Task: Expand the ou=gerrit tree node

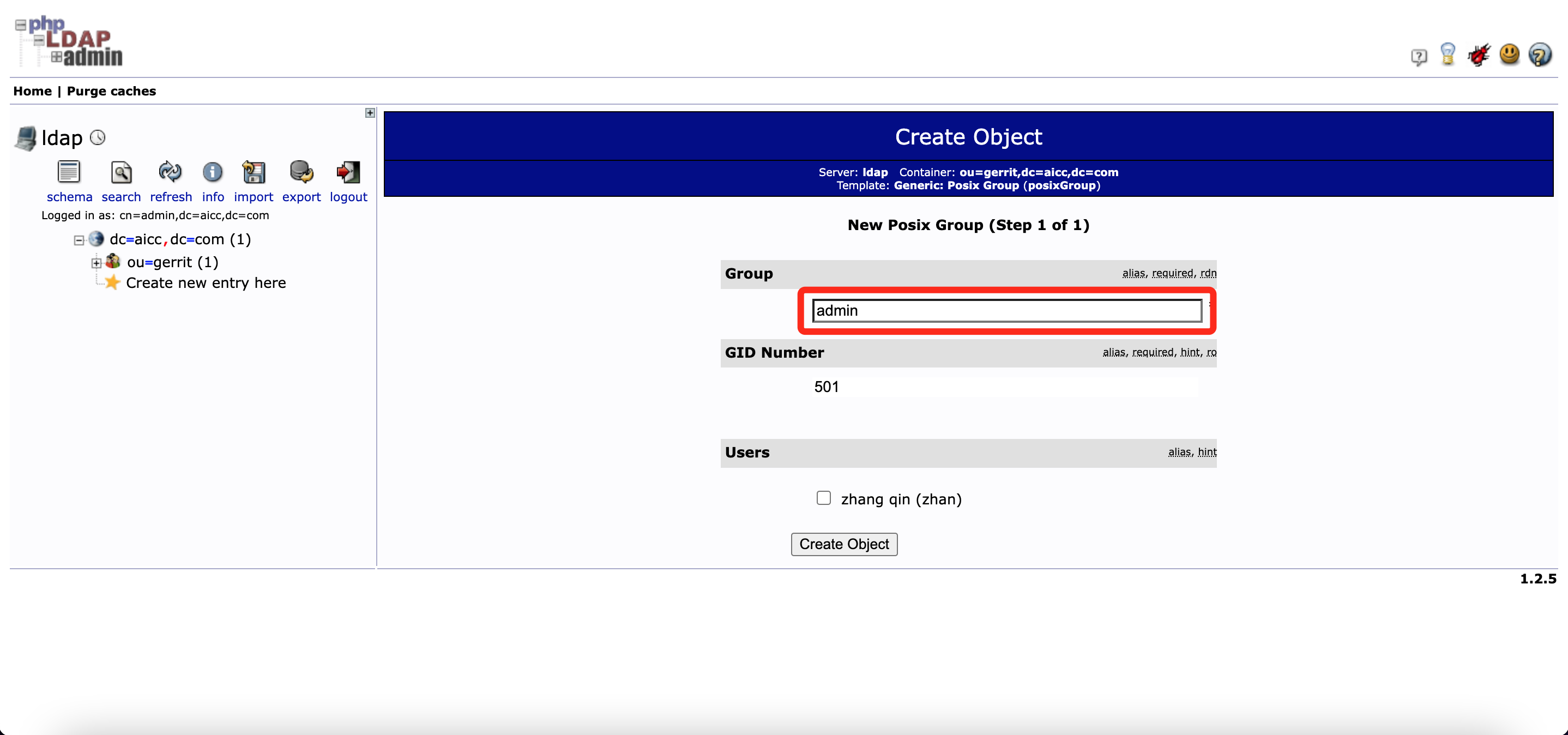Action: point(96,263)
